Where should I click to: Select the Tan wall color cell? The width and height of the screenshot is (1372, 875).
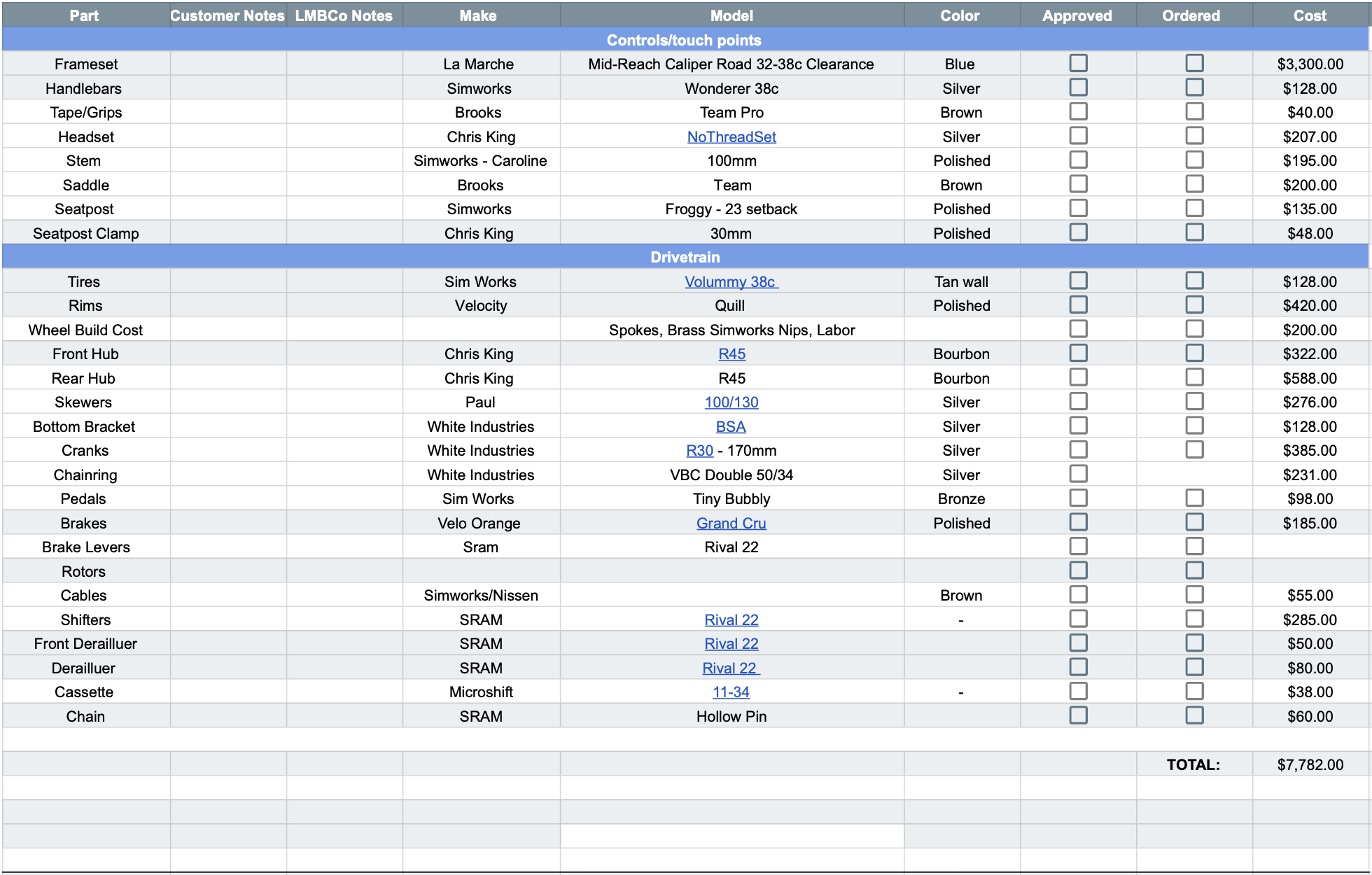click(x=961, y=281)
